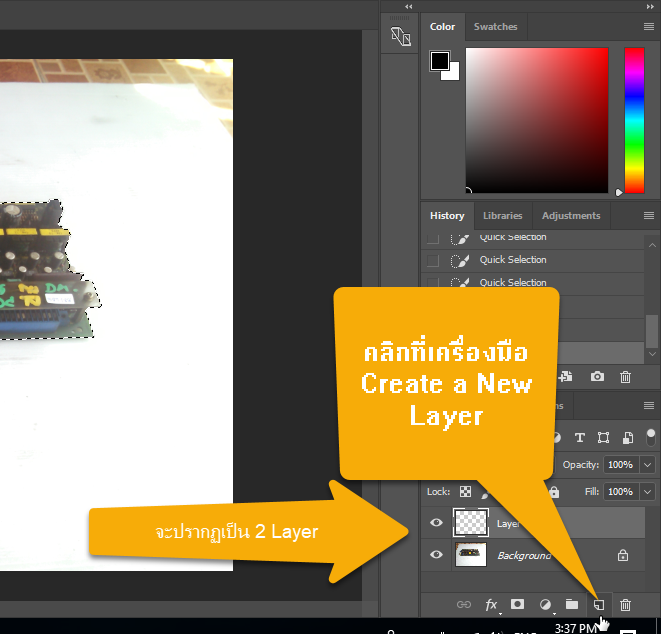
Task: Click the Background layer thumbnail
Action: (471, 554)
